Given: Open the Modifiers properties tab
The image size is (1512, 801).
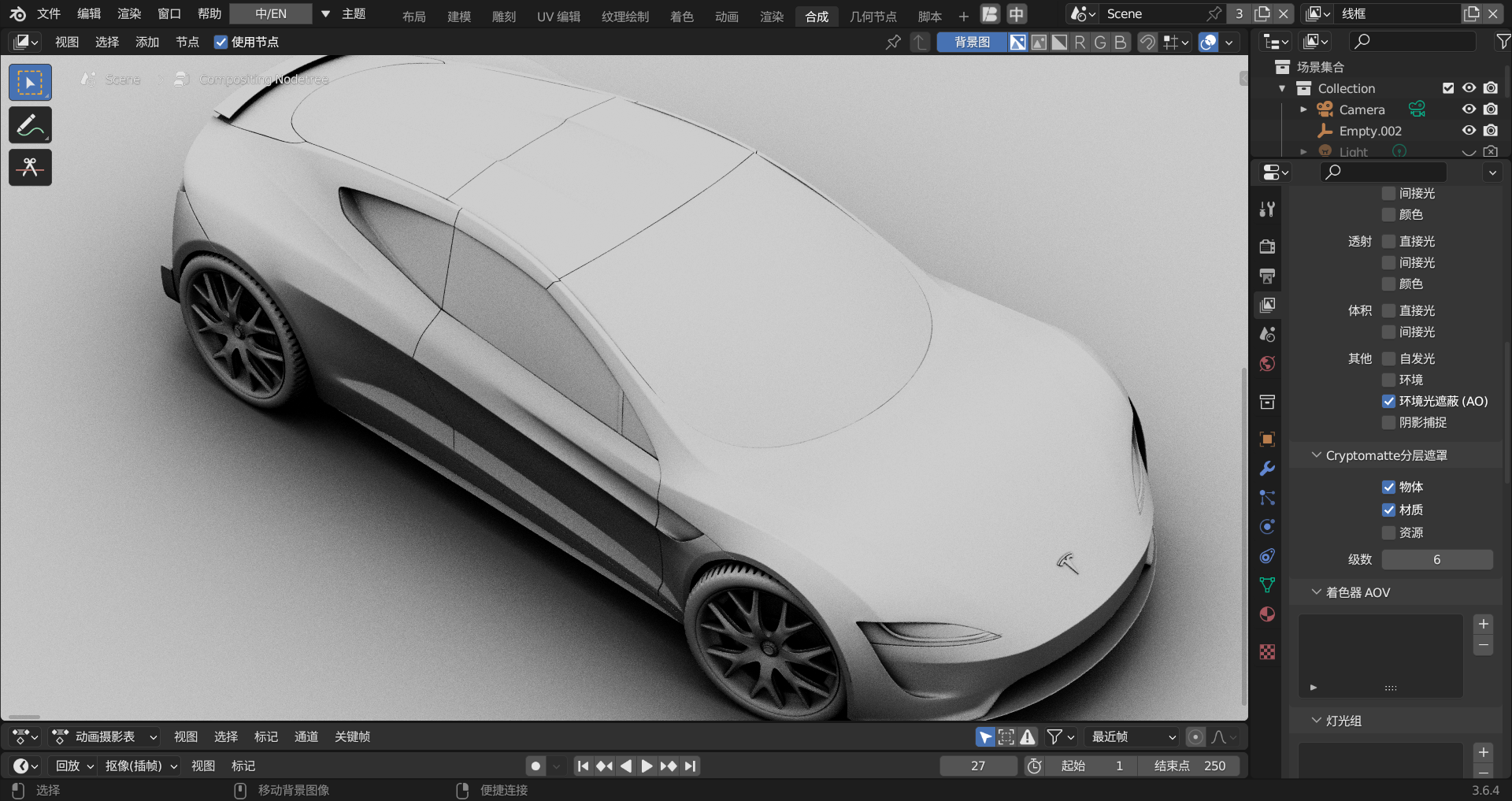Looking at the screenshot, I should coord(1267,469).
